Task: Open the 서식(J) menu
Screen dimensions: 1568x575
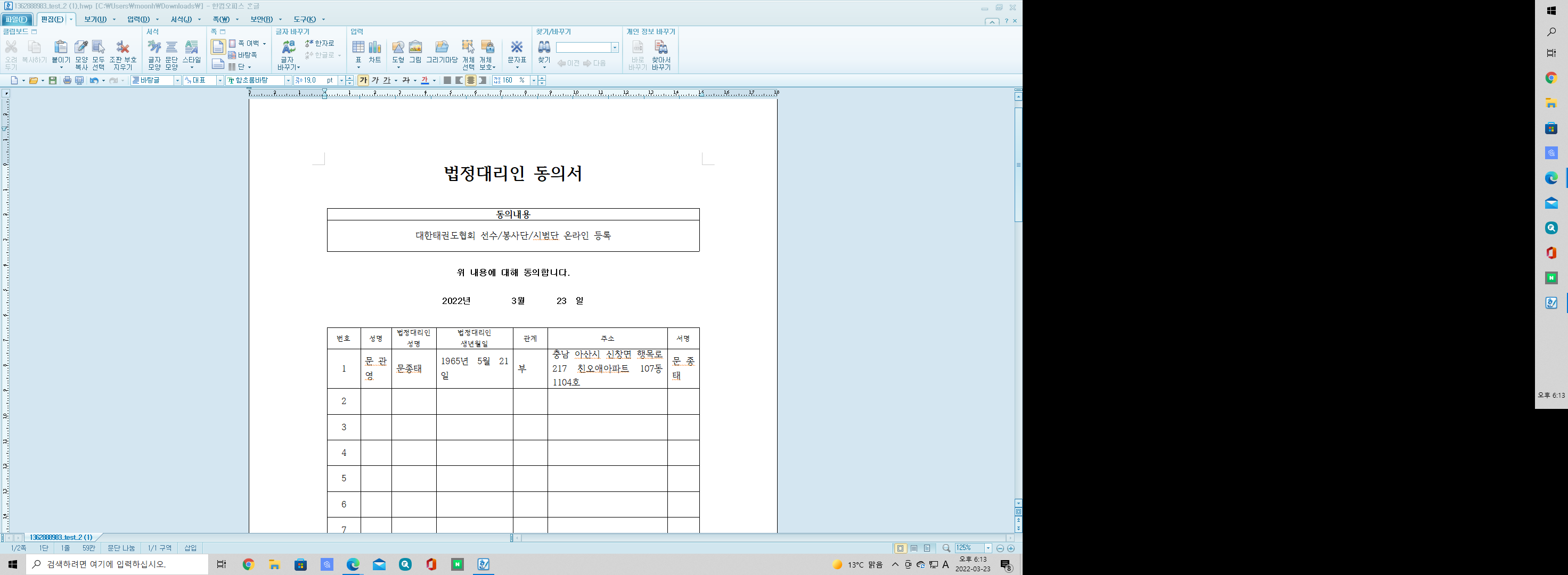Action: [181, 20]
